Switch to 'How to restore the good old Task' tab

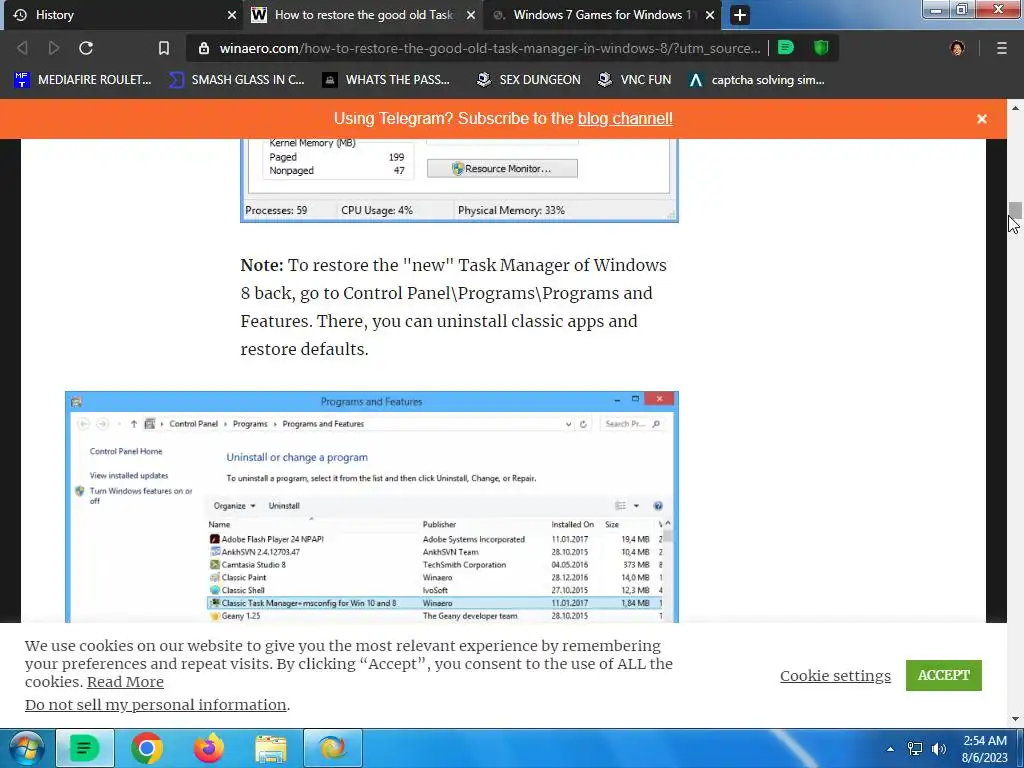click(x=362, y=15)
